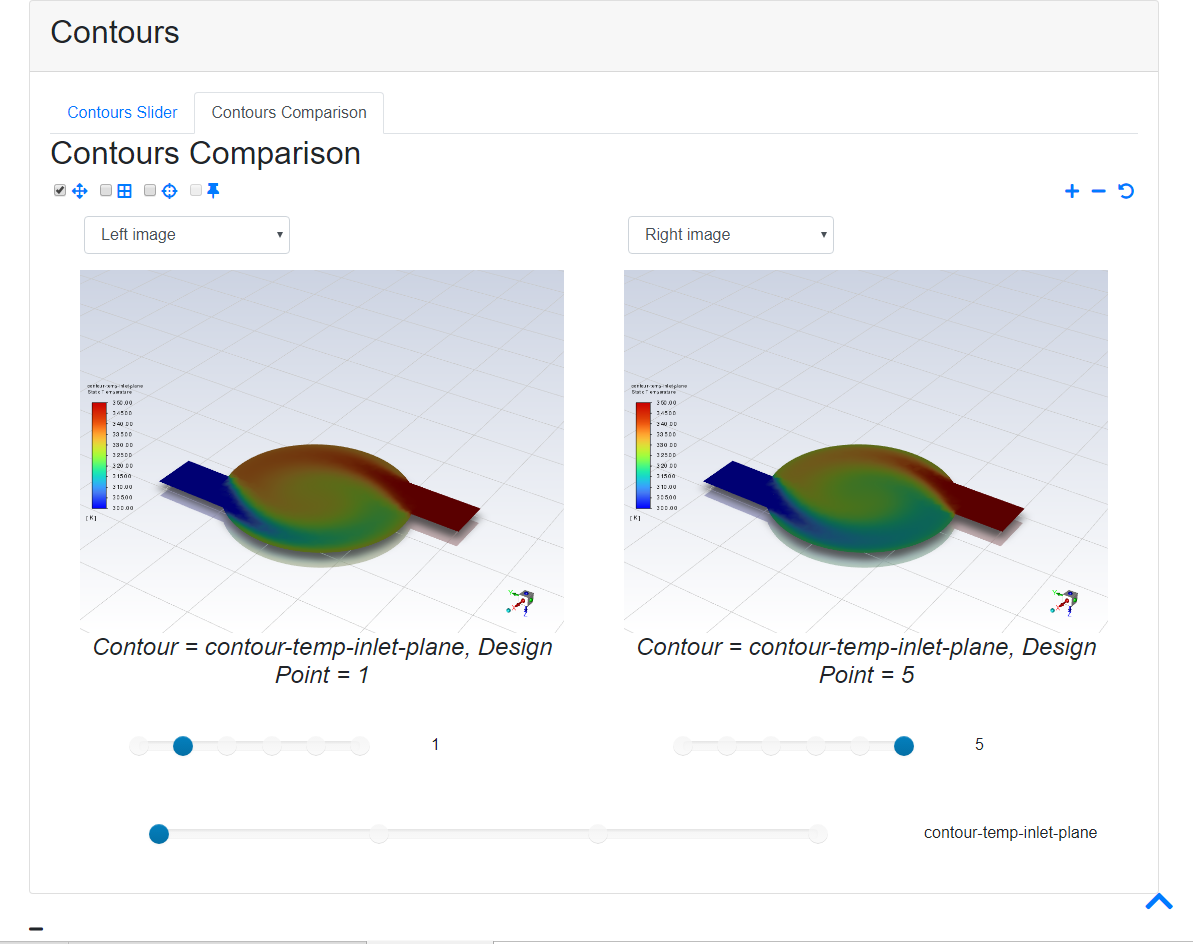This screenshot has height=944, width=1193.
Task: Open the Right image dropdown
Action: click(x=730, y=234)
